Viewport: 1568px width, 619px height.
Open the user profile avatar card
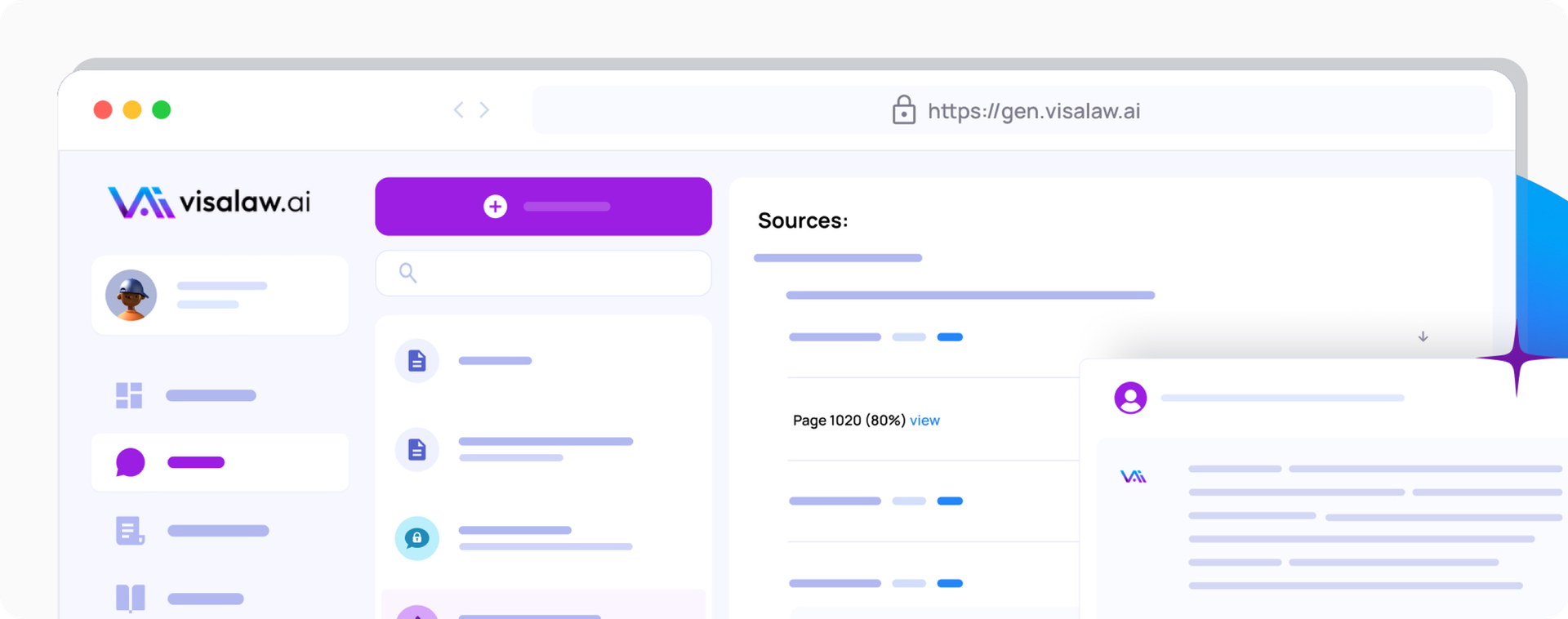click(220, 295)
